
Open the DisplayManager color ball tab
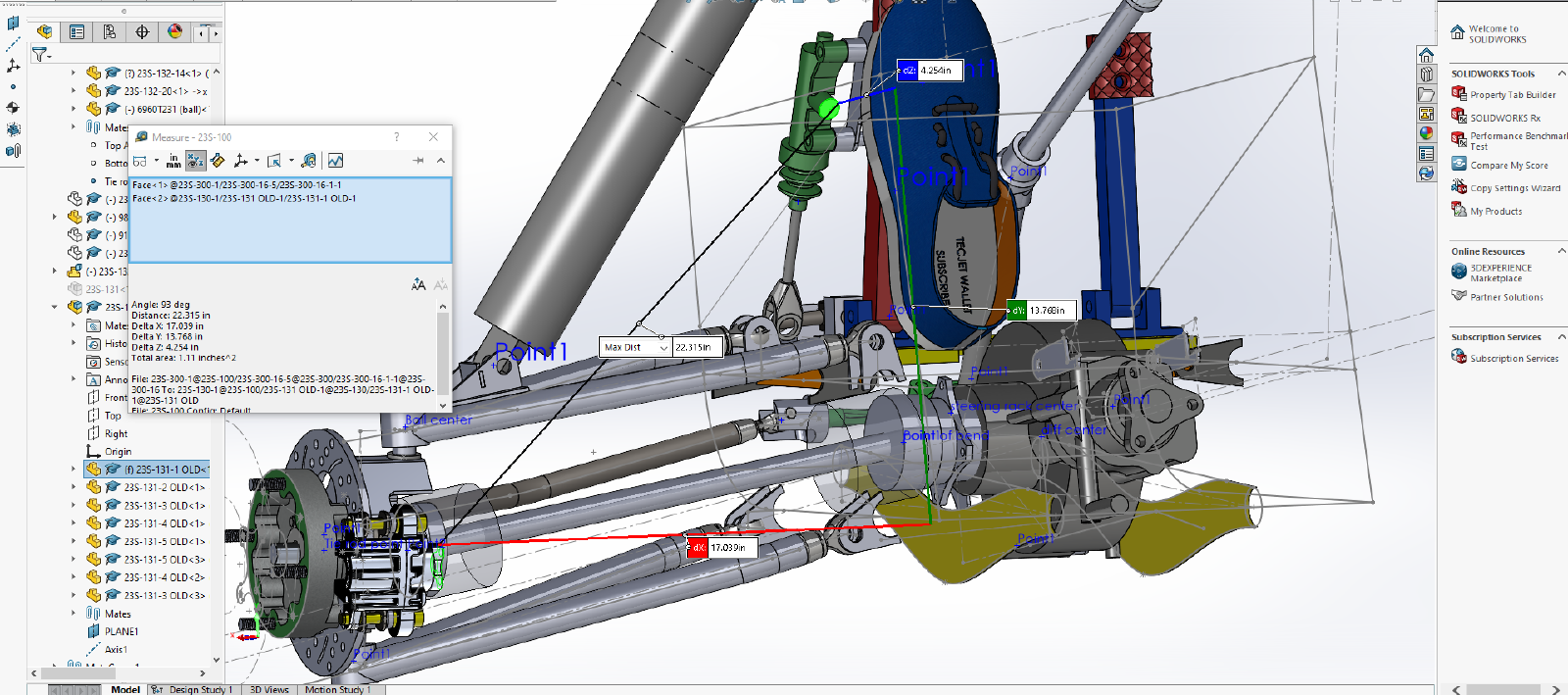[174, 32]
